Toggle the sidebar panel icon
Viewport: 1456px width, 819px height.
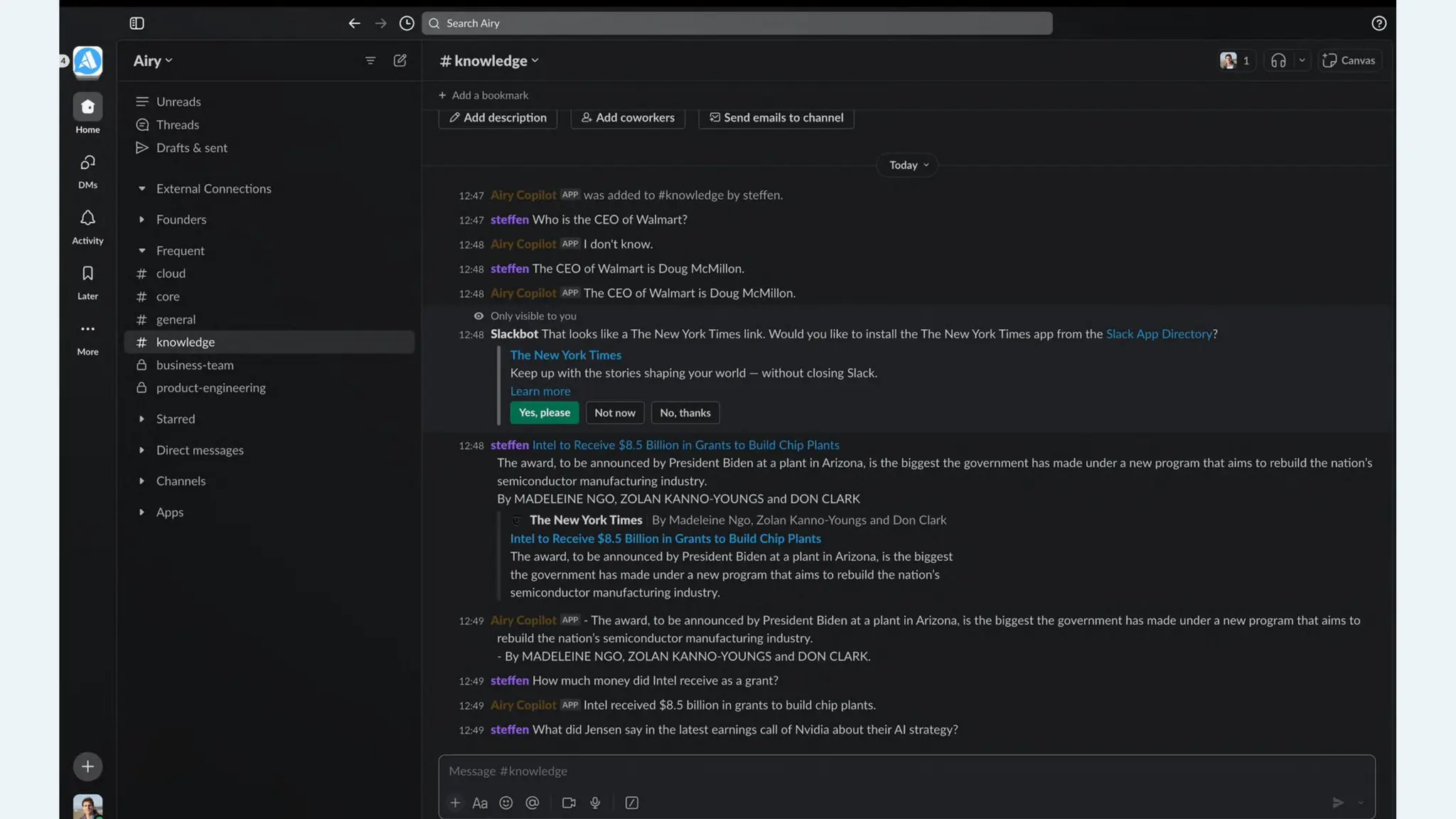tap(137, 23)
